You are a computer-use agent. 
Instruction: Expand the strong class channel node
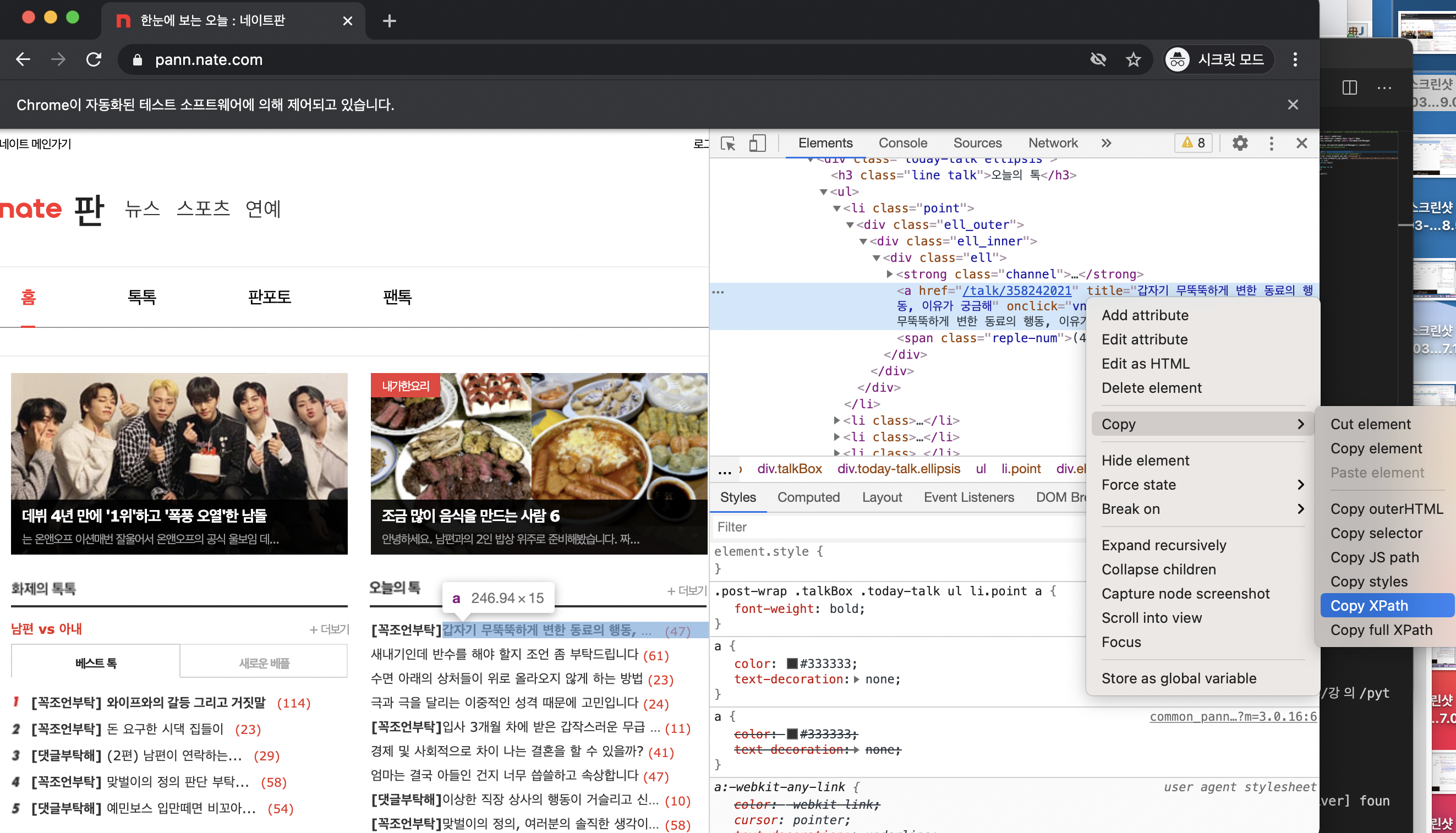pyautogui.click(x=890, y=275)
